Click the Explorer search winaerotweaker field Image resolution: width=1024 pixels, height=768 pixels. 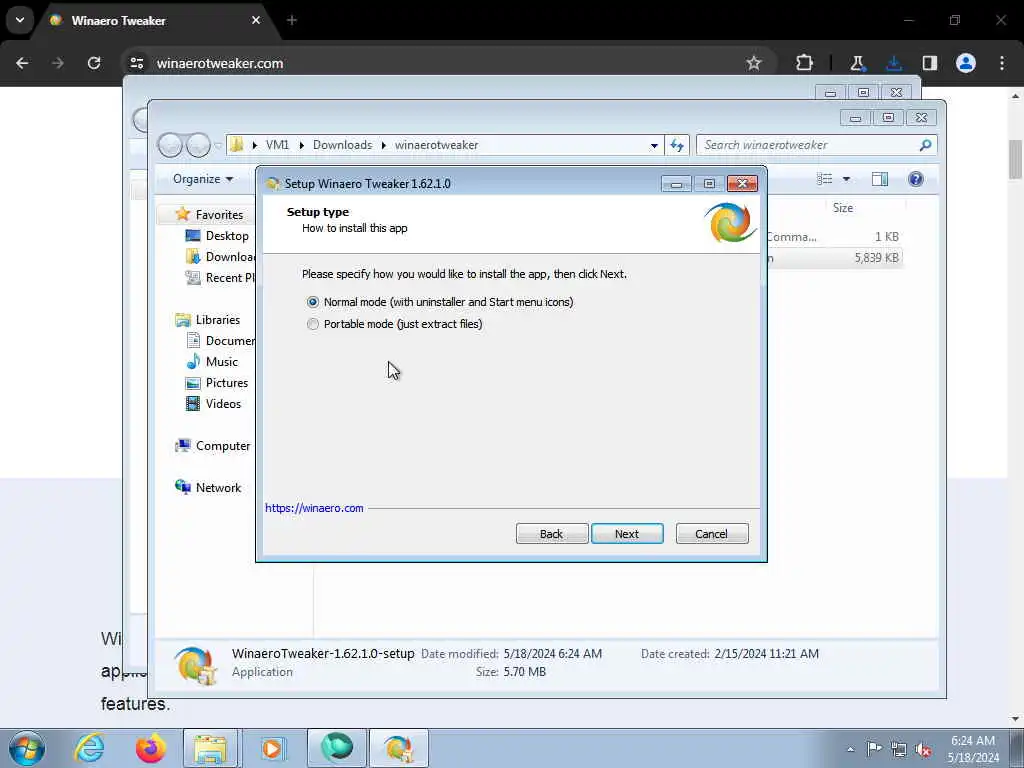tap(816, 145)
